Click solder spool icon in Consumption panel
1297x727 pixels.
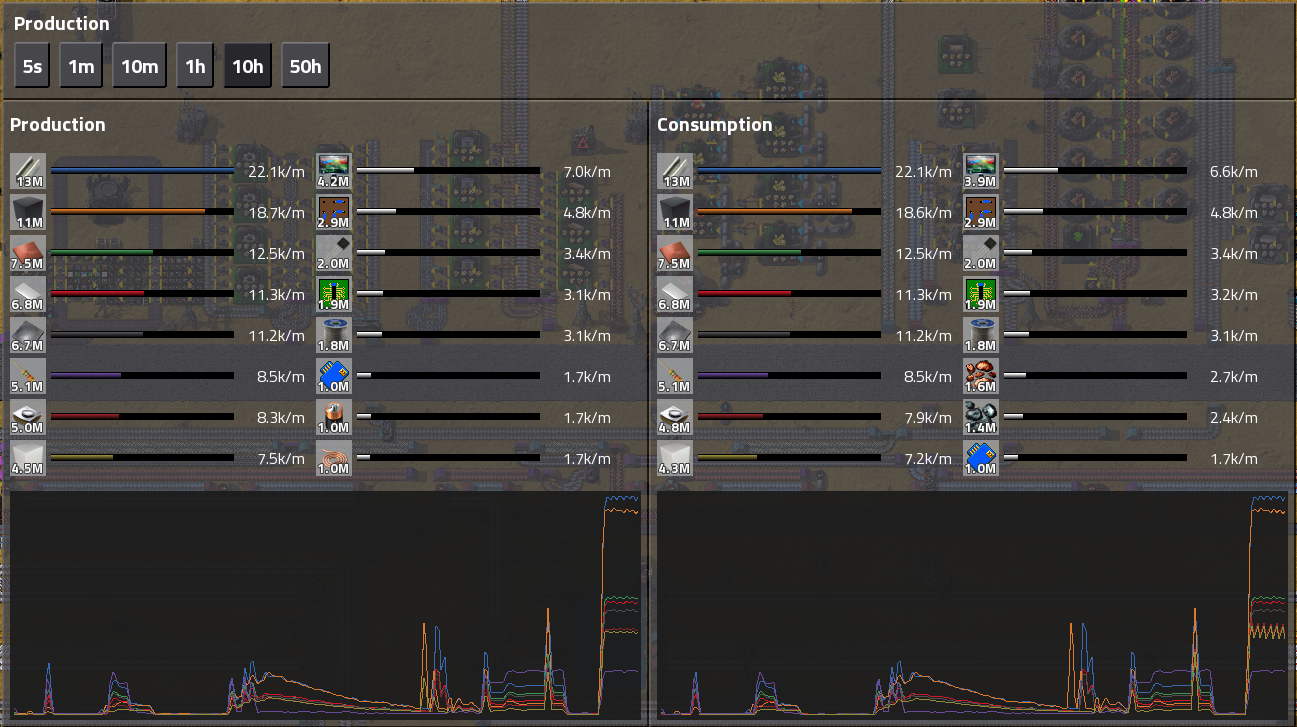click(981, 335)
